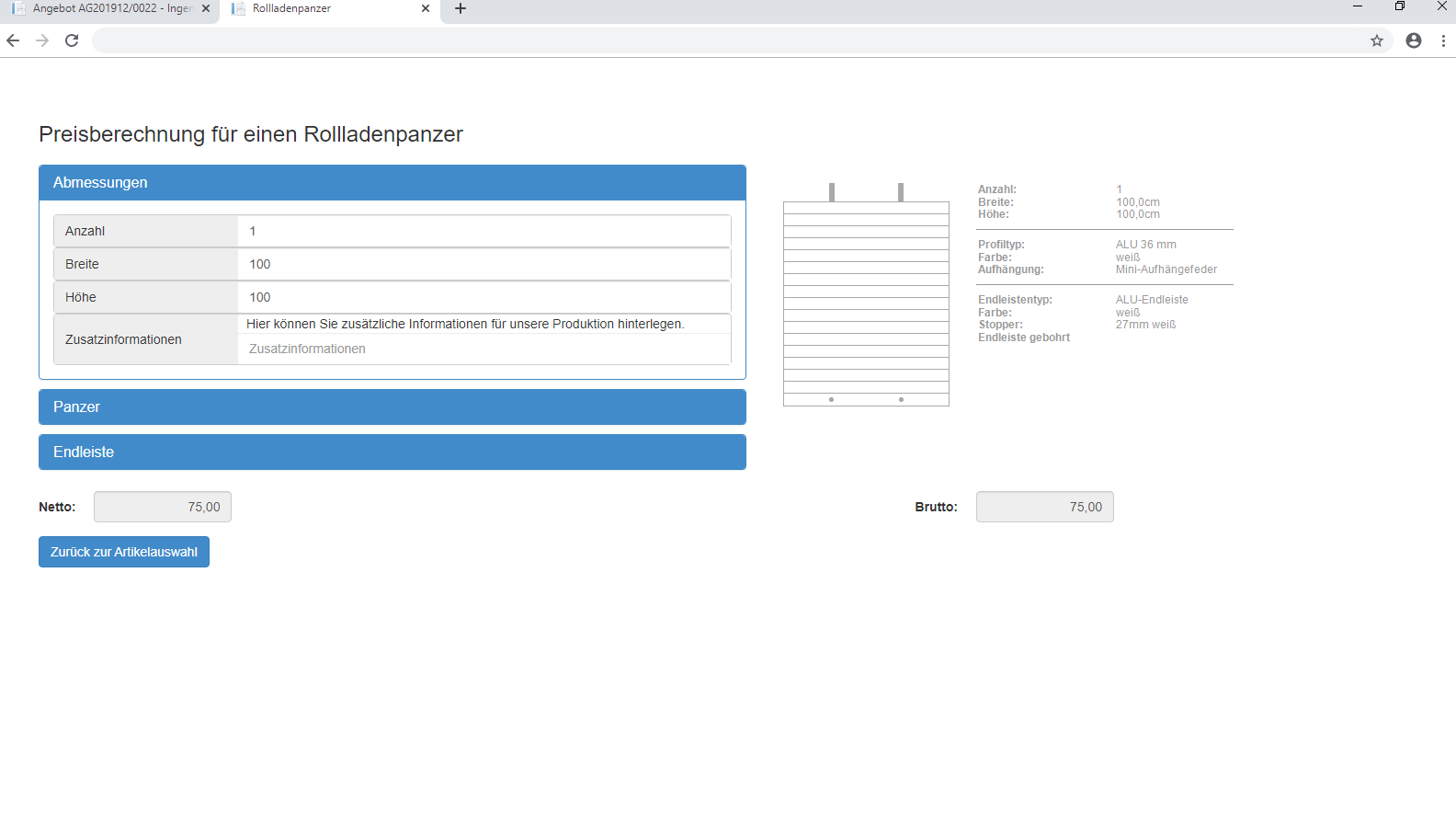The height and width of the screenshot is (813, 1456).
Task: Open a new tab with the plus icon
Action: click(461, 8)
